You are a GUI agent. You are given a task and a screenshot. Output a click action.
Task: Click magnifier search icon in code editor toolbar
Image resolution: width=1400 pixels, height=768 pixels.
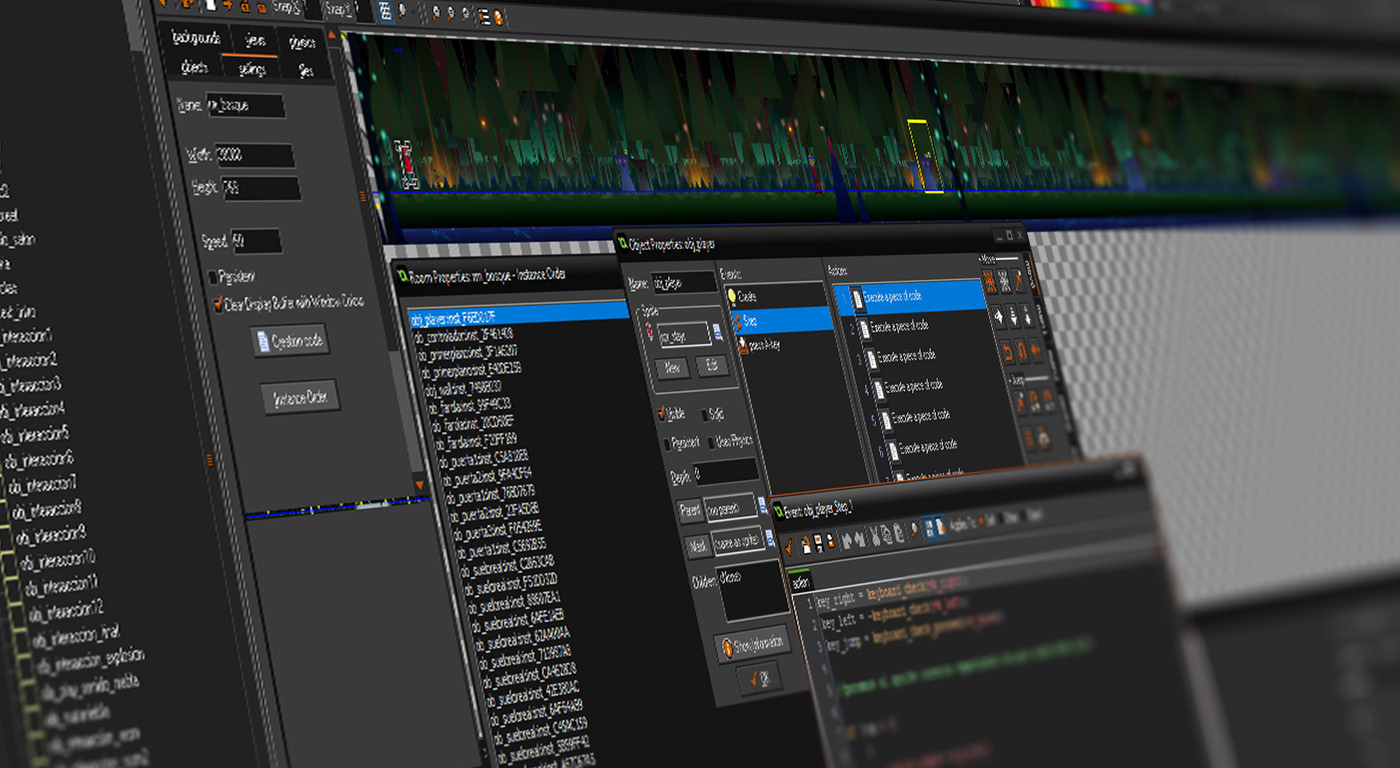[x=914, y=529]
